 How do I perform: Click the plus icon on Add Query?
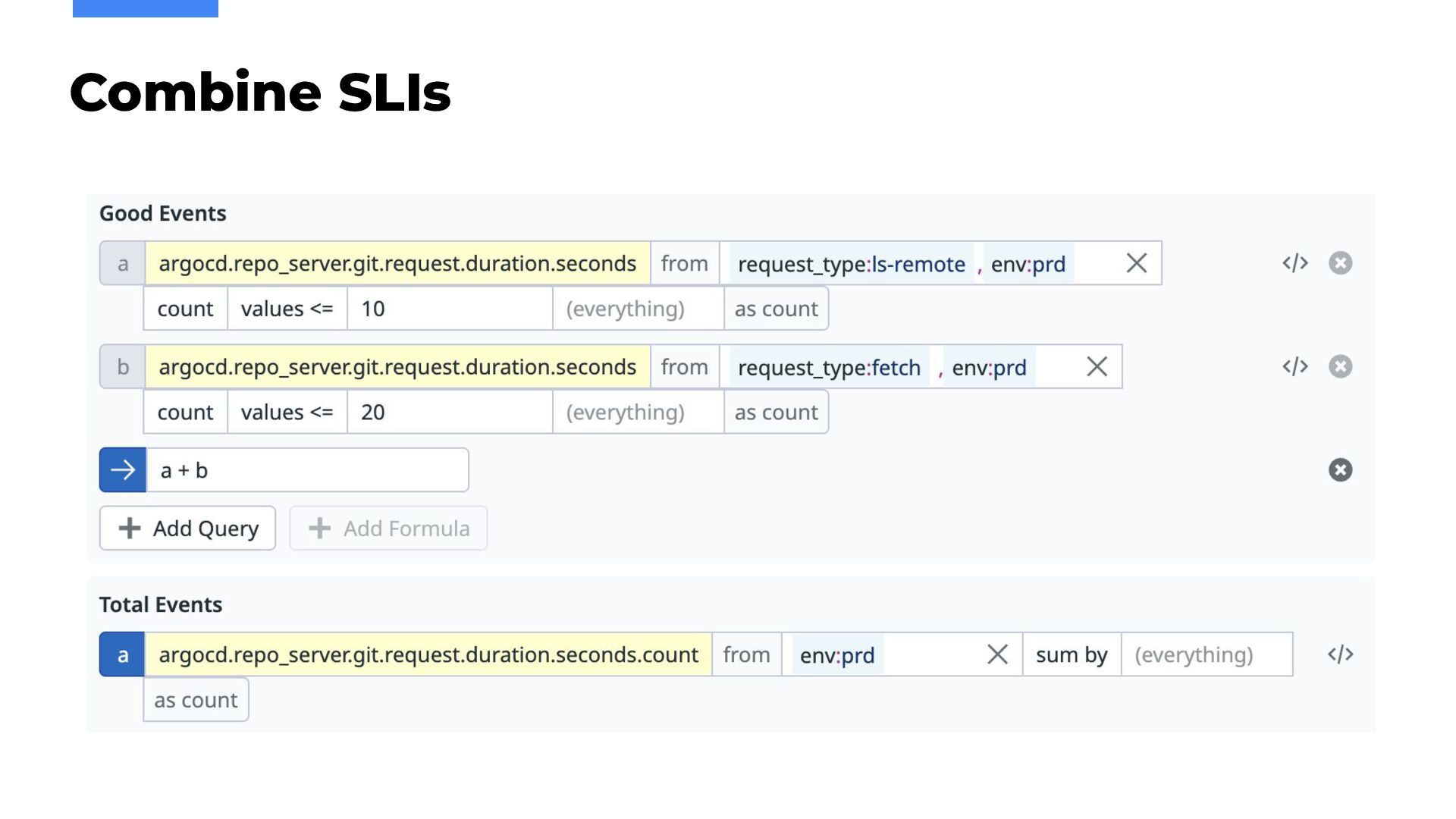pos(130,529)
